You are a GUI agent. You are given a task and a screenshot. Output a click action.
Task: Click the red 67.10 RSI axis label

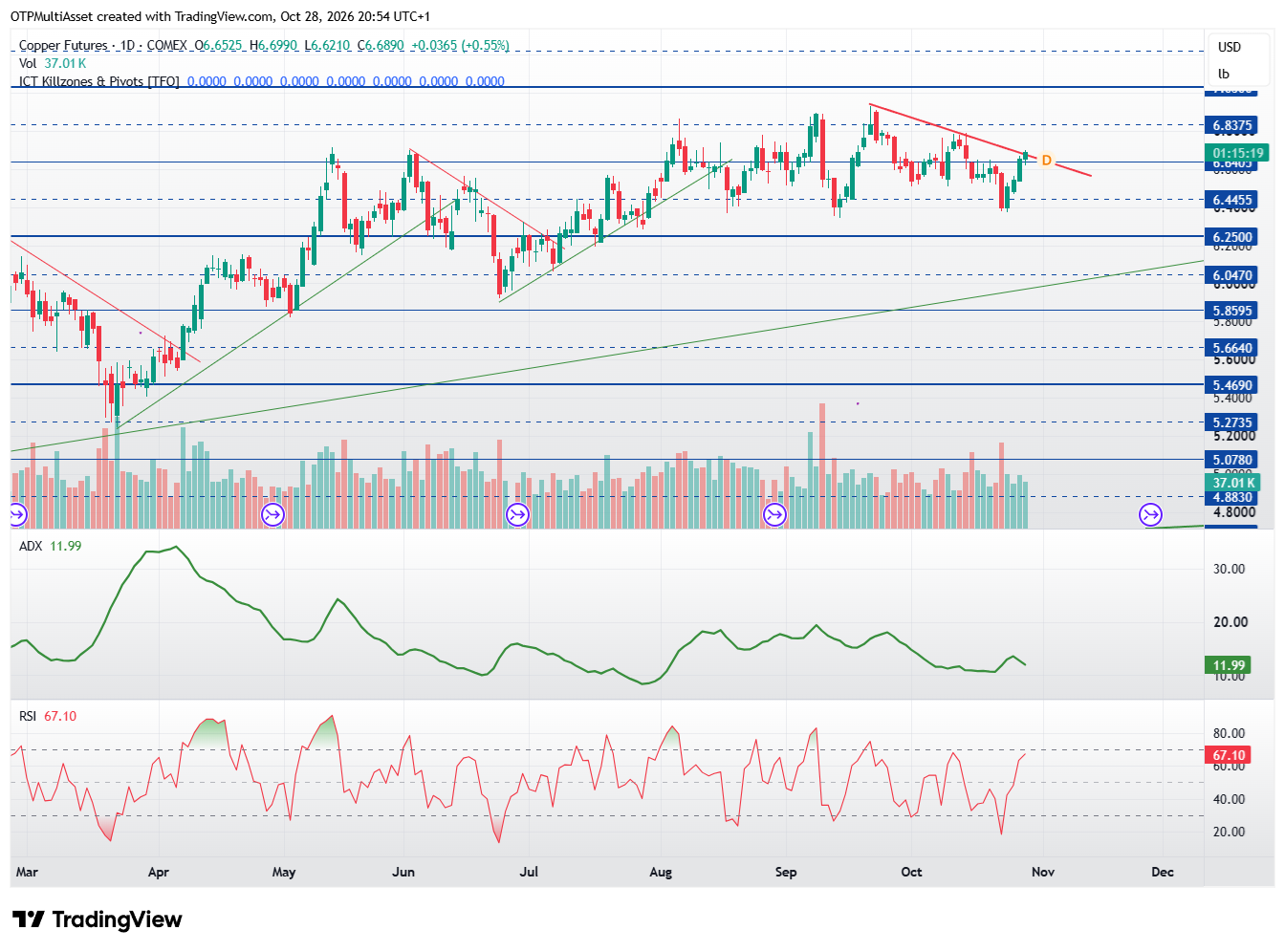[1229, 755]
